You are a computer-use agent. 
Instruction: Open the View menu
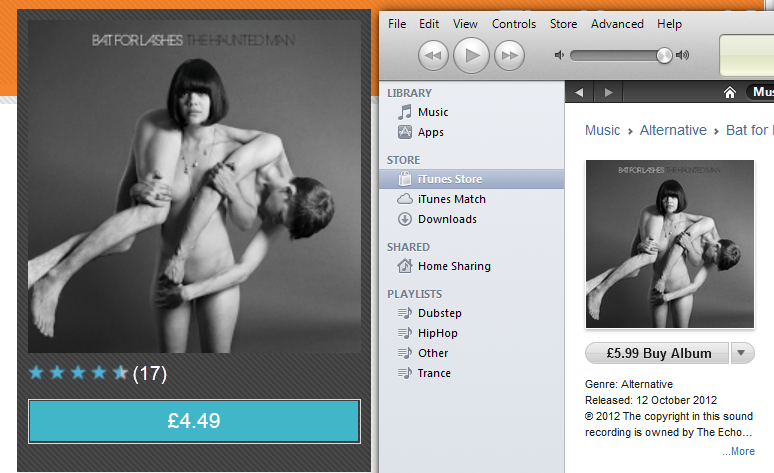(x=465, y=24)
